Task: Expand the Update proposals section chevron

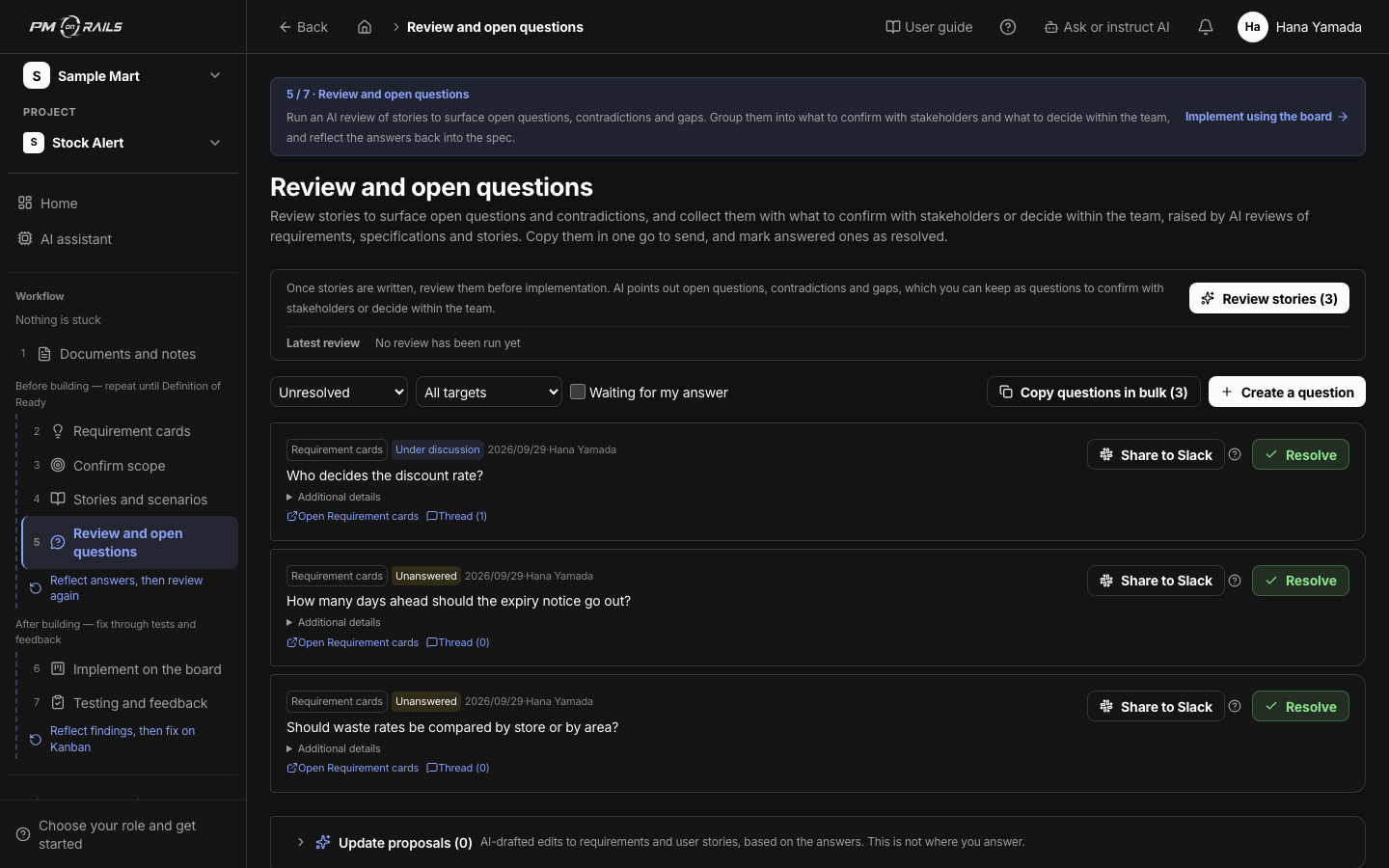Action: click(x=300, y=842)
